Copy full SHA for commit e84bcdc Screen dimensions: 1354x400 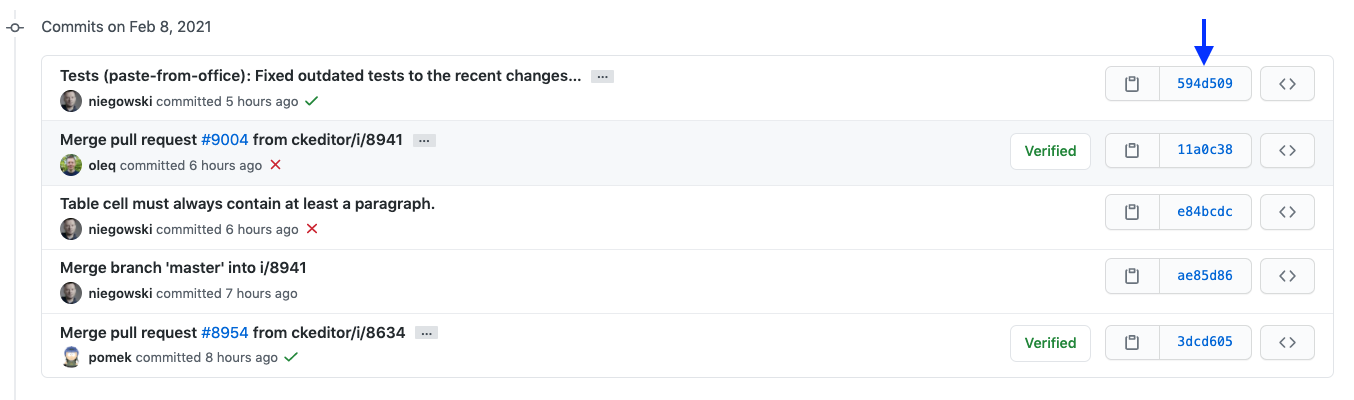click(x=1132, y=212)
